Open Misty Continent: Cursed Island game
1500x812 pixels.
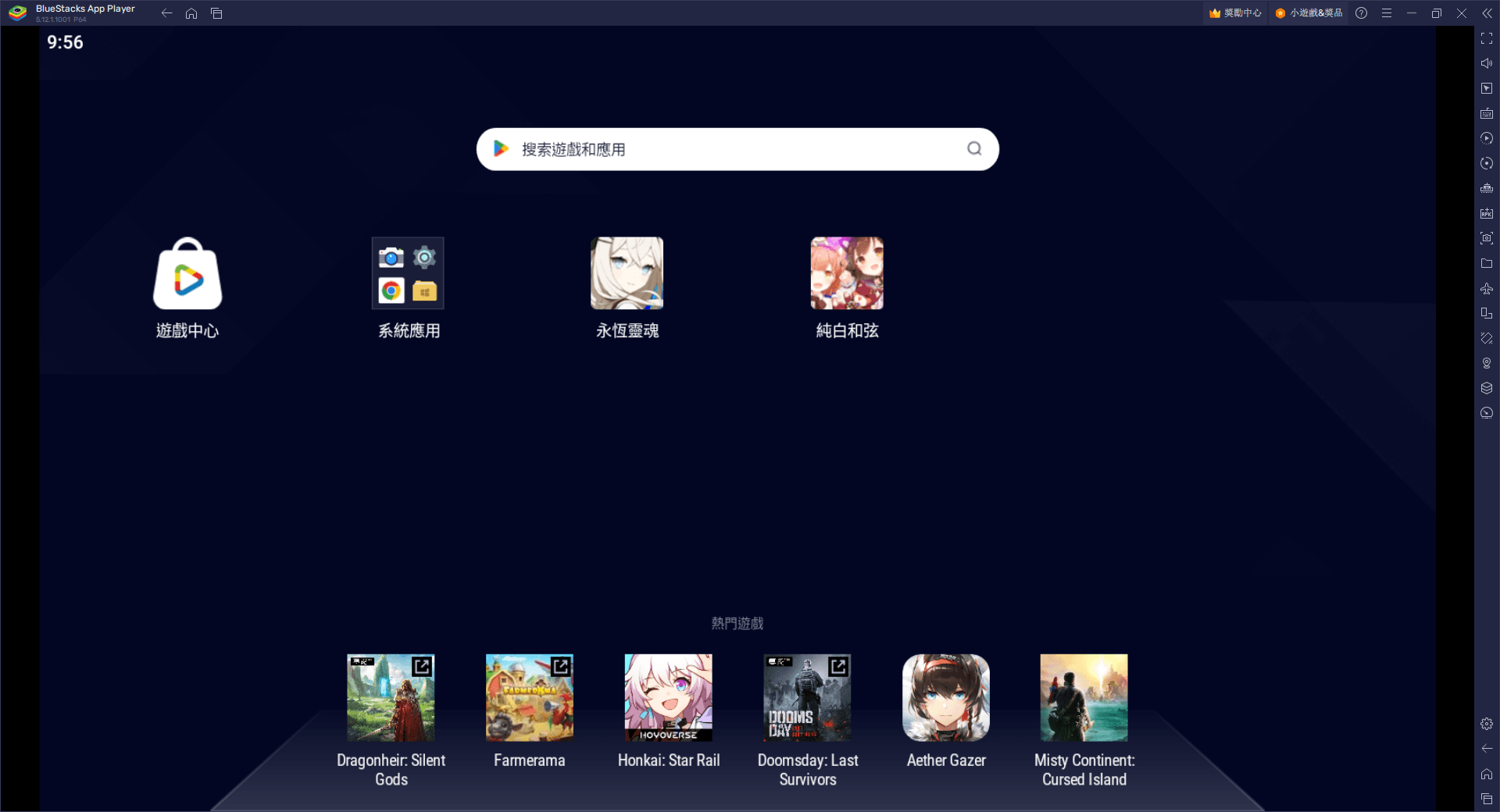tap(1084, 698)
